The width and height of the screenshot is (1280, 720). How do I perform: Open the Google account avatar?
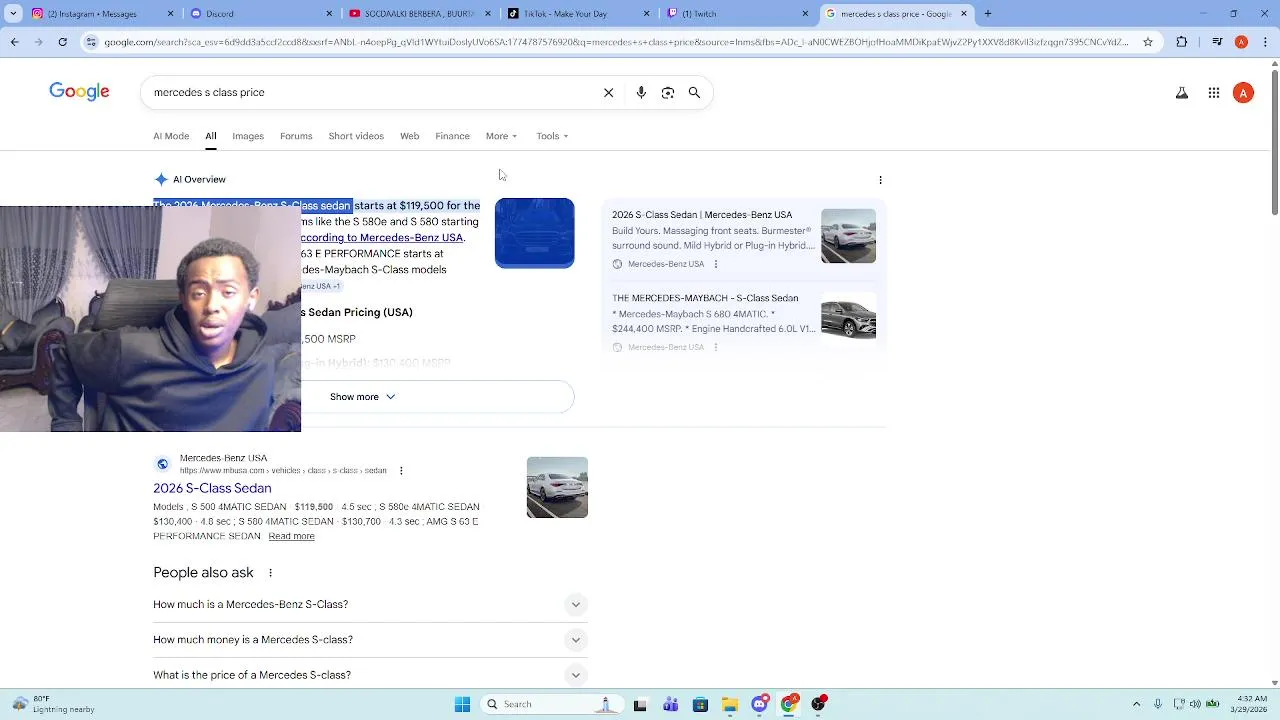click(1243, 93)
